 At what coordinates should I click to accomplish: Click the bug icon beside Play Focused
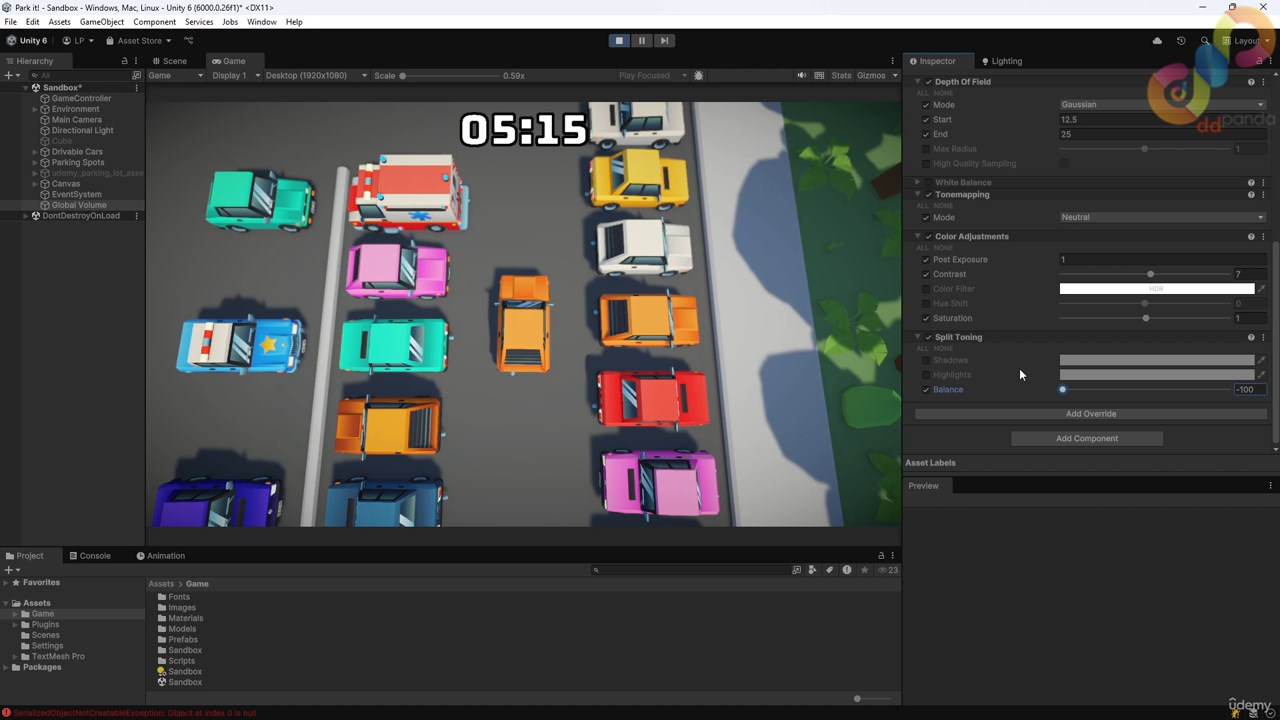698,76
